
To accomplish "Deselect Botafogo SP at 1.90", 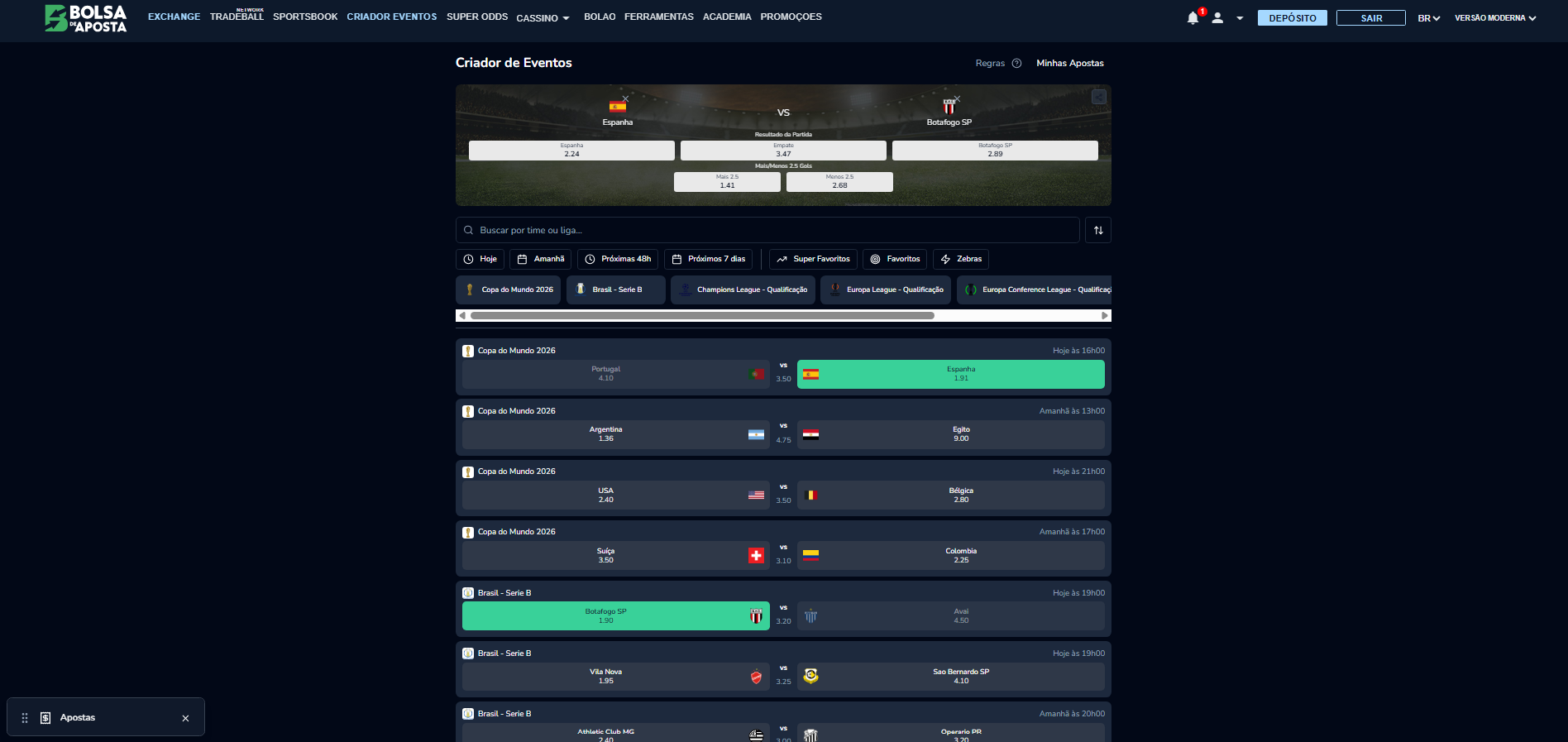I will pyautogui.click(x=616, y=616).
